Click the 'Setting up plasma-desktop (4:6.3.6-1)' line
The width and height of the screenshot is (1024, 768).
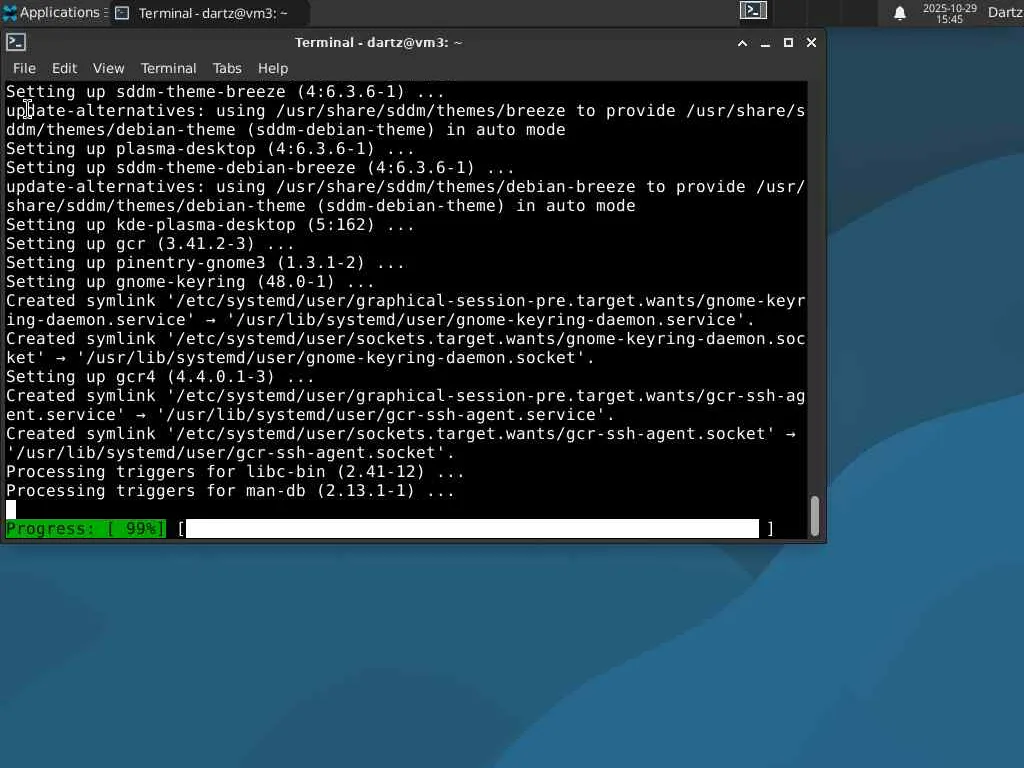pyautogui.click(x=210, y=148)
